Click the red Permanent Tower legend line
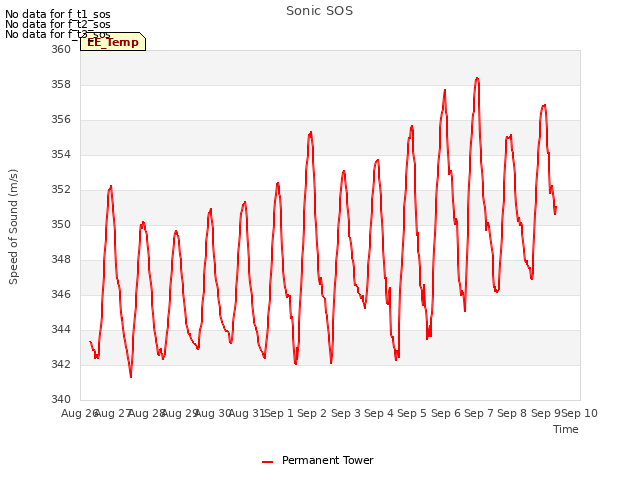This screenshot has width=640, height=480. click(x=267, y=462)
